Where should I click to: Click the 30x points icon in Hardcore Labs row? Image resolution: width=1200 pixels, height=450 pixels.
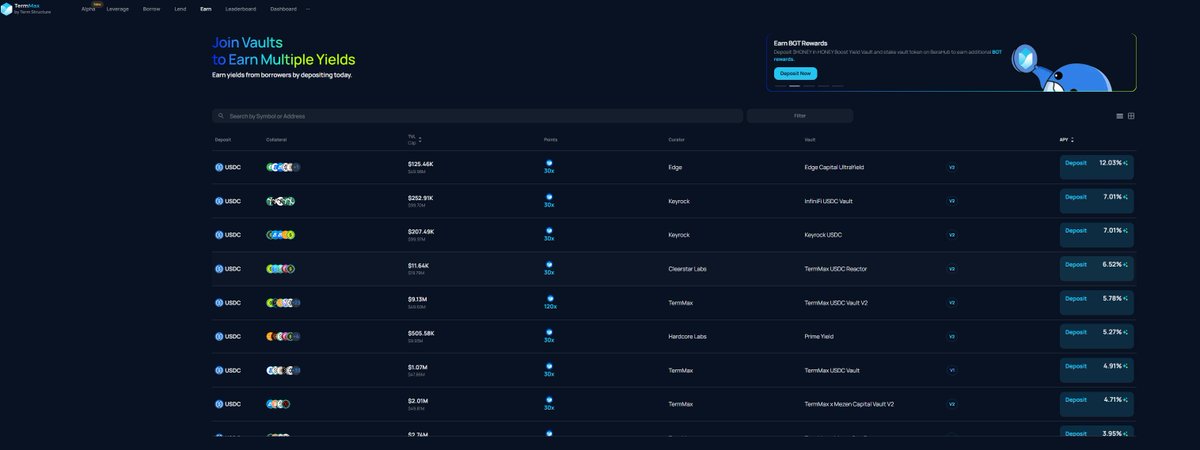549,332
